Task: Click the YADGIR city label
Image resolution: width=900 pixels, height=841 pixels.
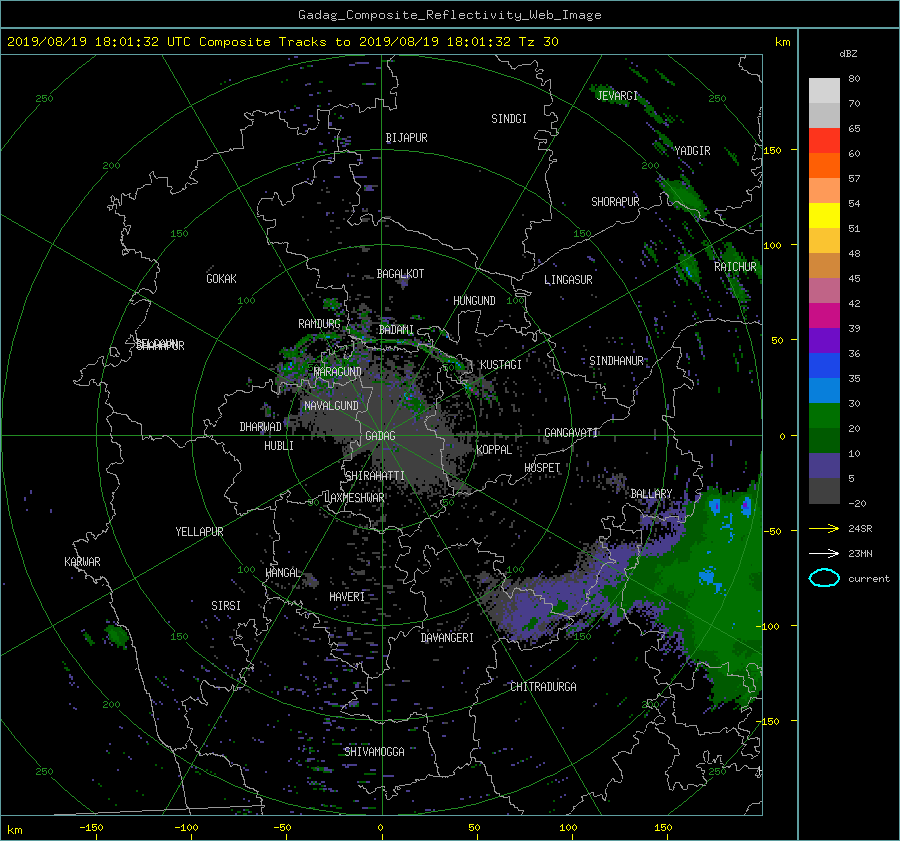Action: [x=692, y=150]
